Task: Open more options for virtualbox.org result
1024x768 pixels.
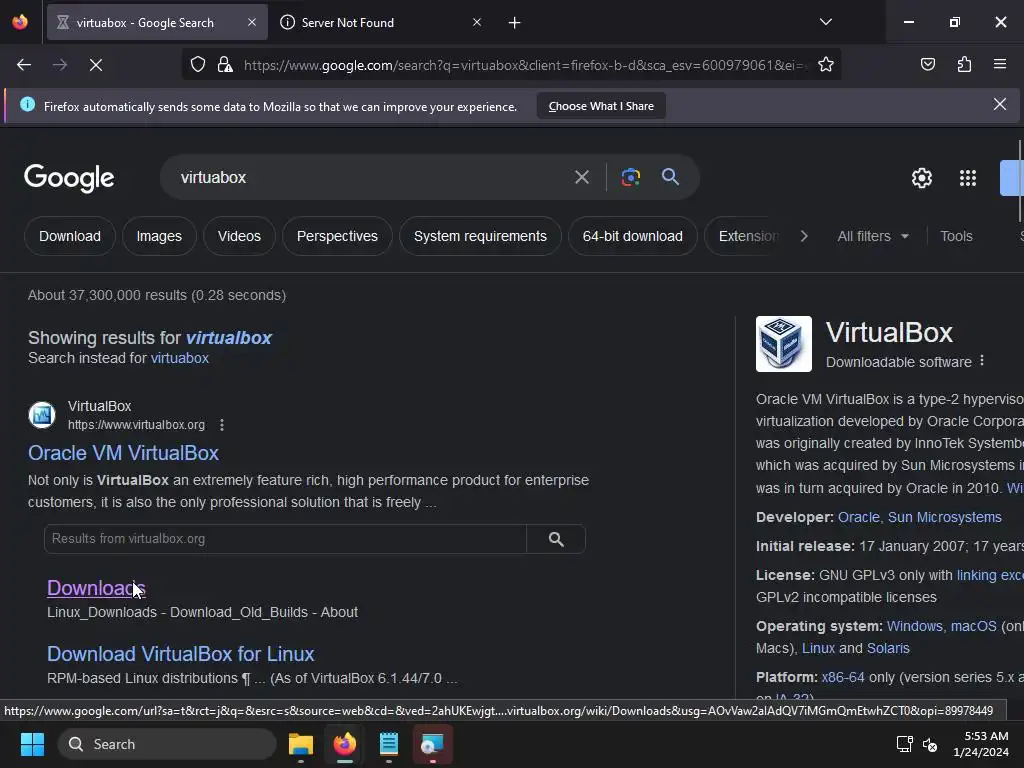Action: [x=222, y=425]
